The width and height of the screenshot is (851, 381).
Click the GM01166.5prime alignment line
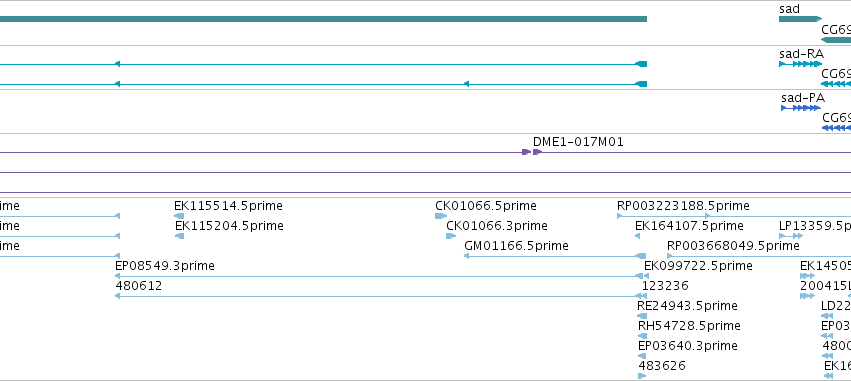coord(555,256)
